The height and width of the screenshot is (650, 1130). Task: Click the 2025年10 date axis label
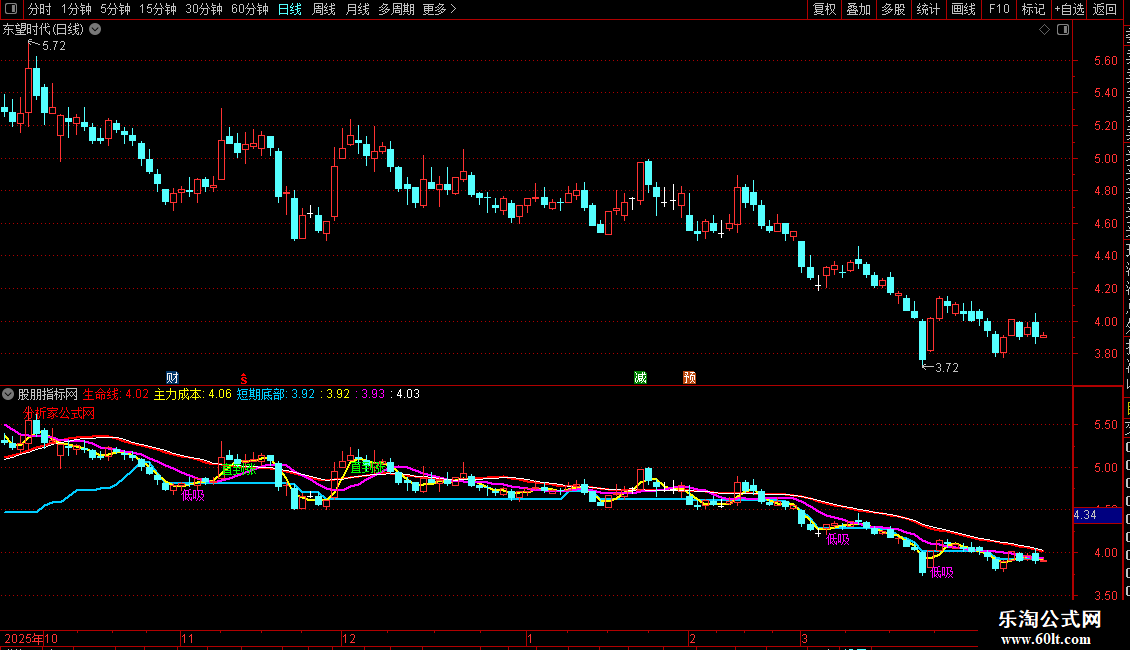[31, 638]
